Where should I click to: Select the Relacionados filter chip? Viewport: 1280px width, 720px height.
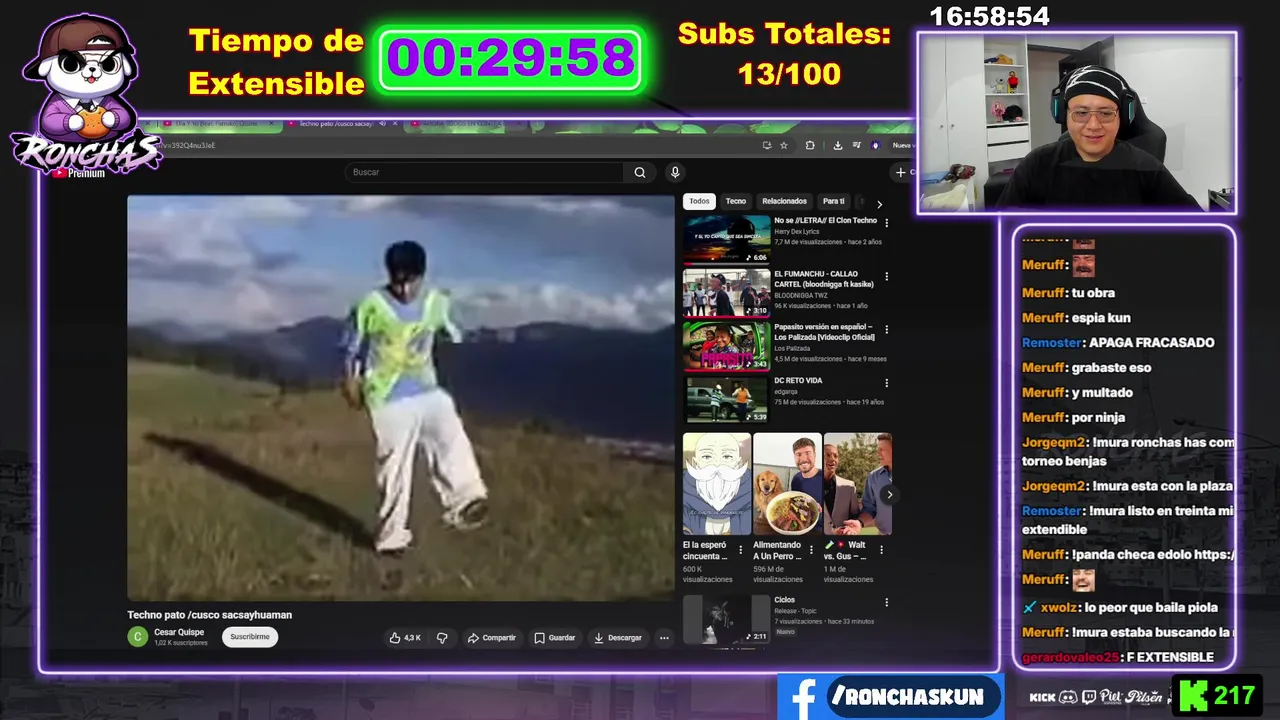(784, 201)
